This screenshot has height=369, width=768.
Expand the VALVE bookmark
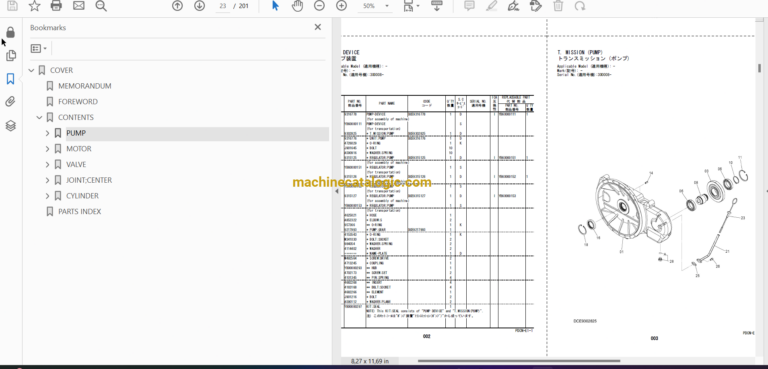point(48,165)
